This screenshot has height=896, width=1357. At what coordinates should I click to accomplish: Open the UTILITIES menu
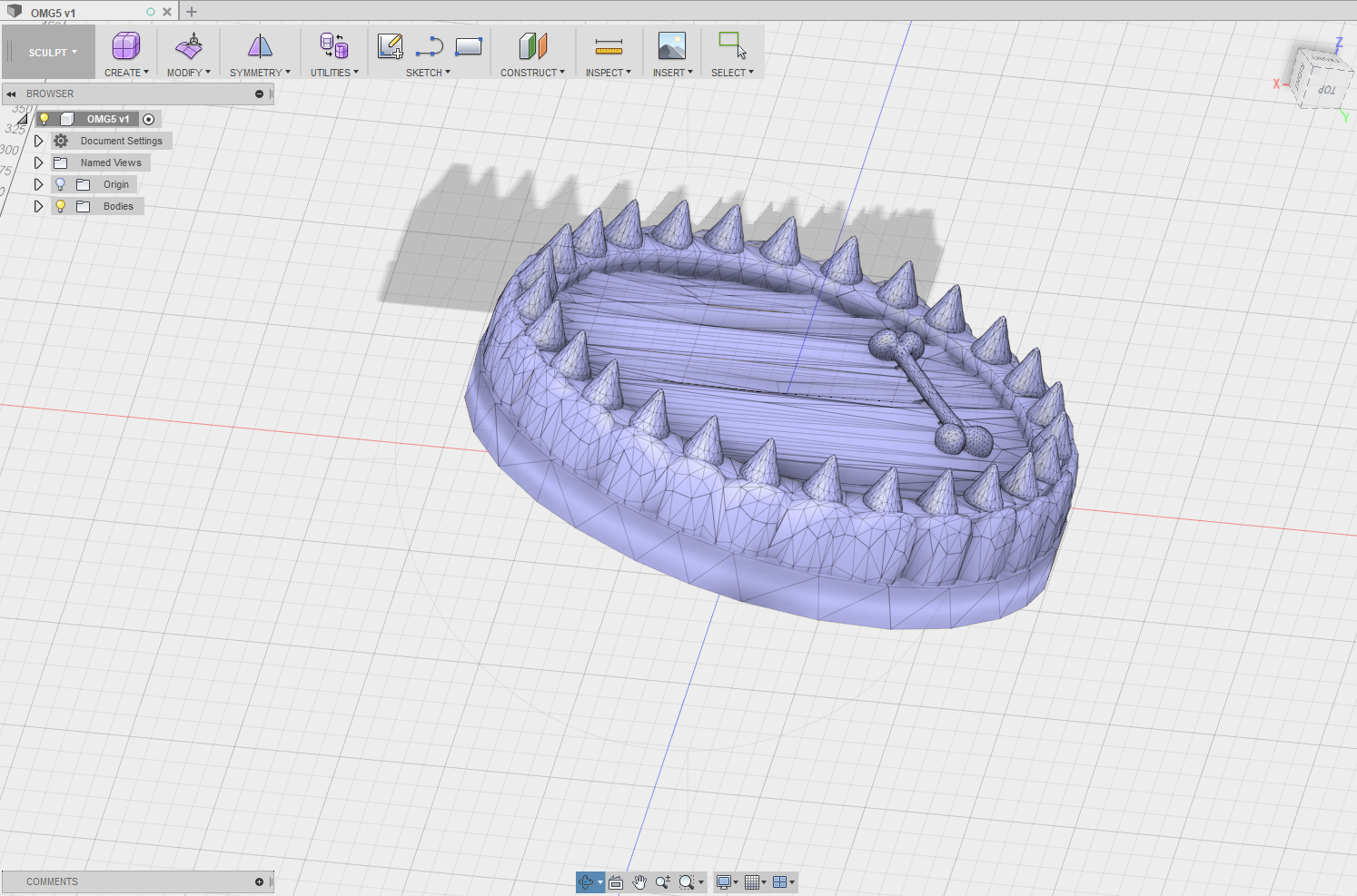[334, 73]
